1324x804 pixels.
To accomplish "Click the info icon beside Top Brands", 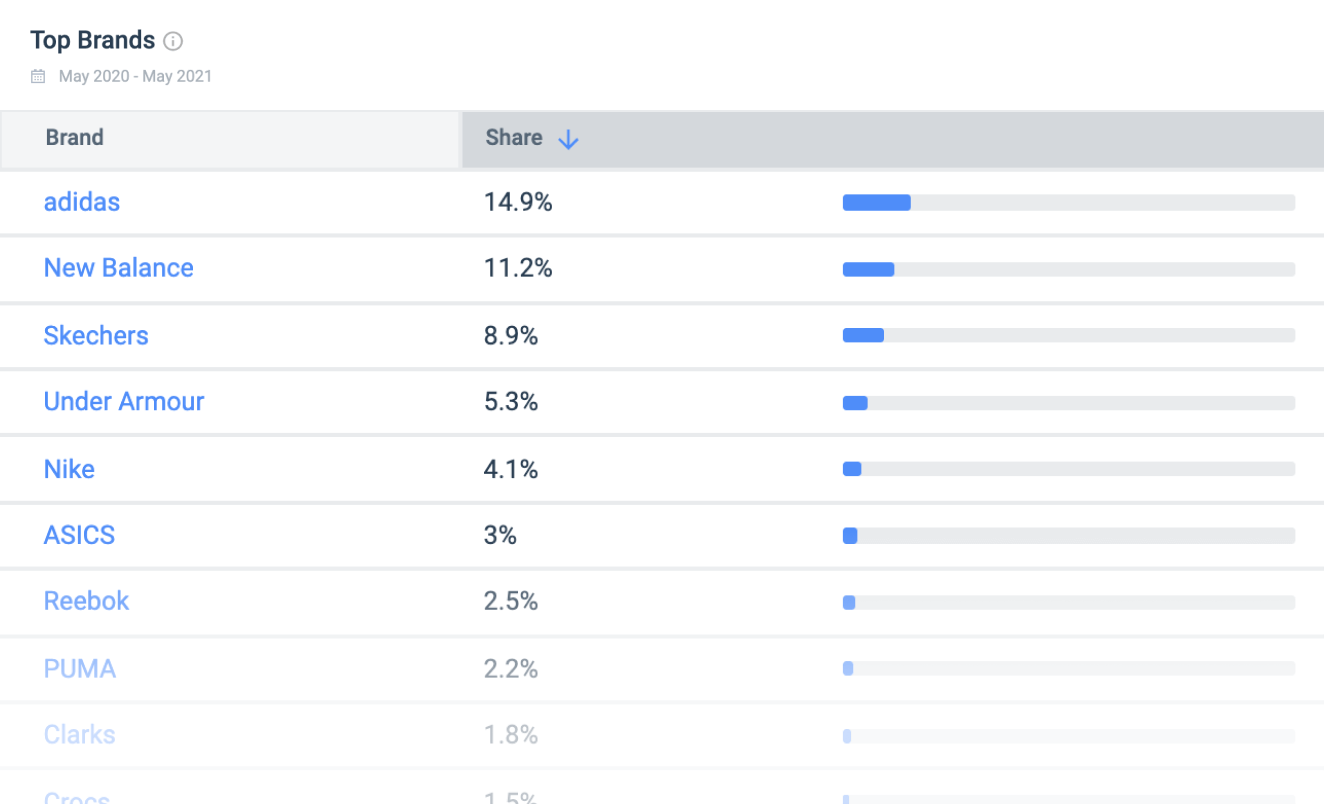I will coord(173,41).
